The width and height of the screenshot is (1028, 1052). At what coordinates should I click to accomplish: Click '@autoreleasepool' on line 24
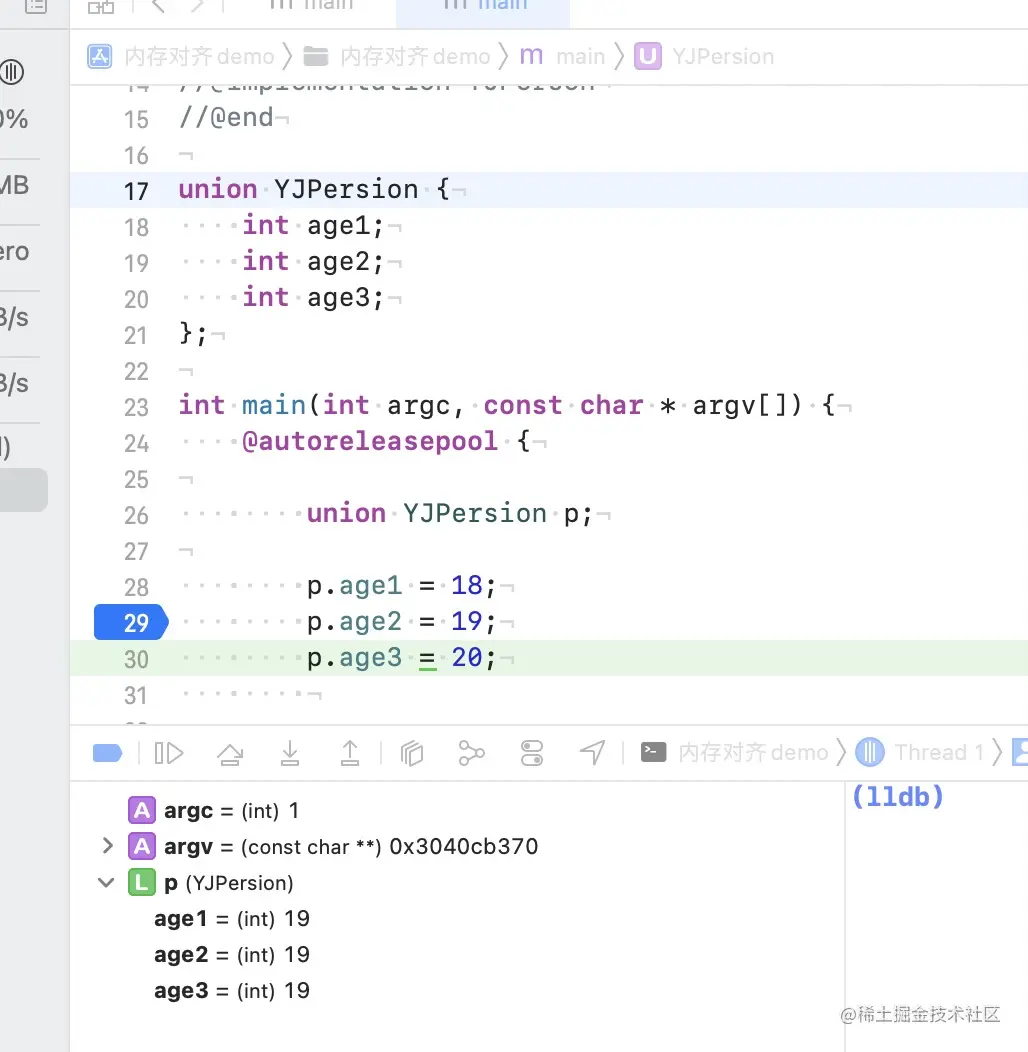click(x=370, y=441)
